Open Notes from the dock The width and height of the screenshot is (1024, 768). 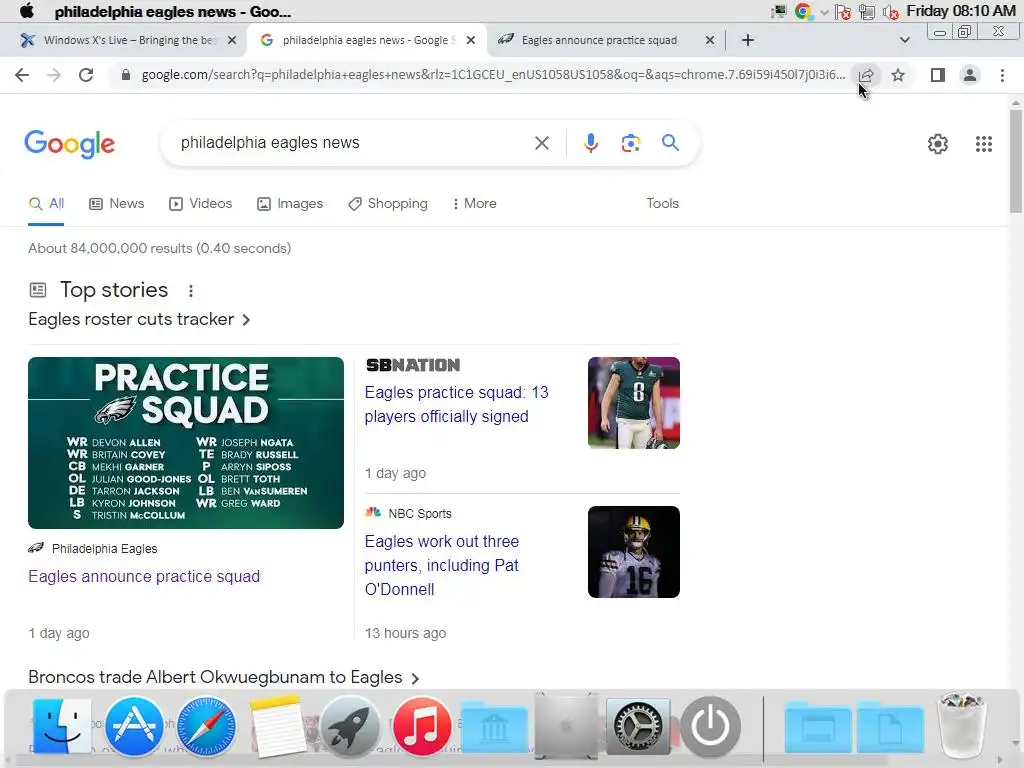(277, 726)
